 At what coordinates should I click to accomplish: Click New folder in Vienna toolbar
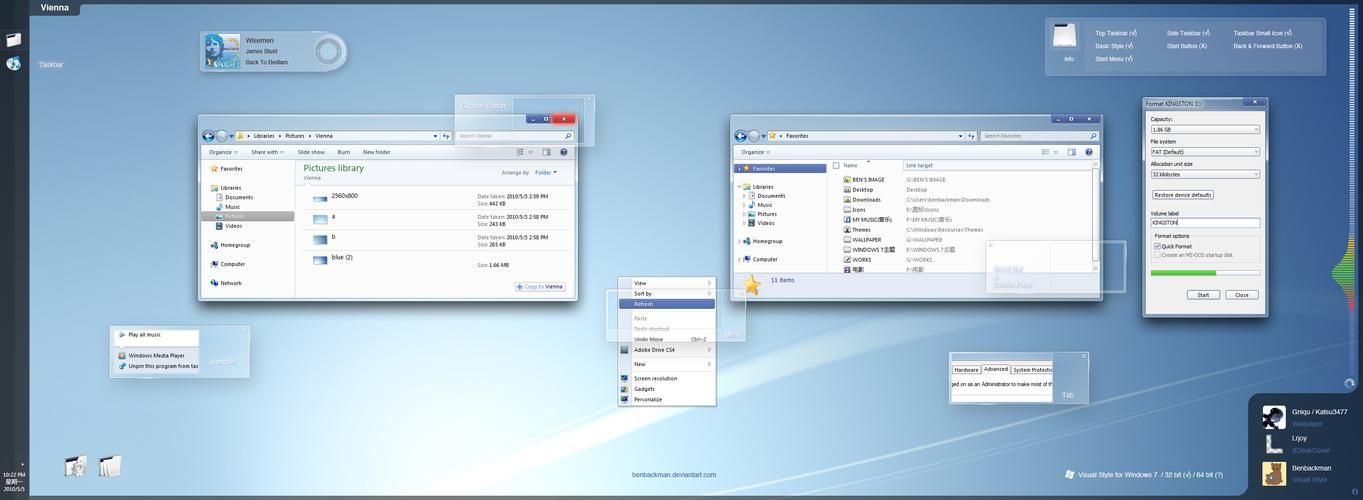(x=376, y=152)
